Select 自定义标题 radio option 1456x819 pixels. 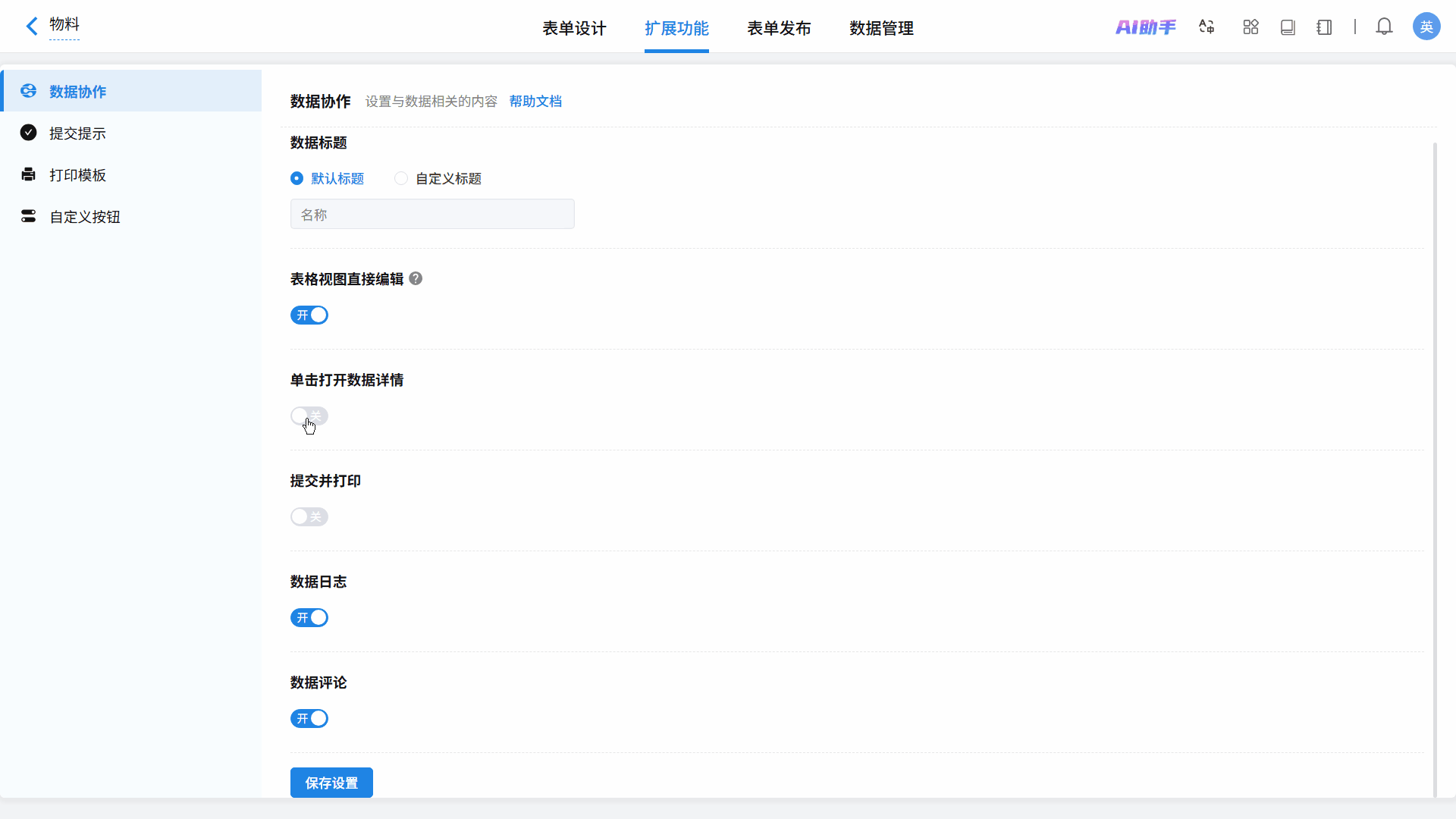(x=401, y=178)
